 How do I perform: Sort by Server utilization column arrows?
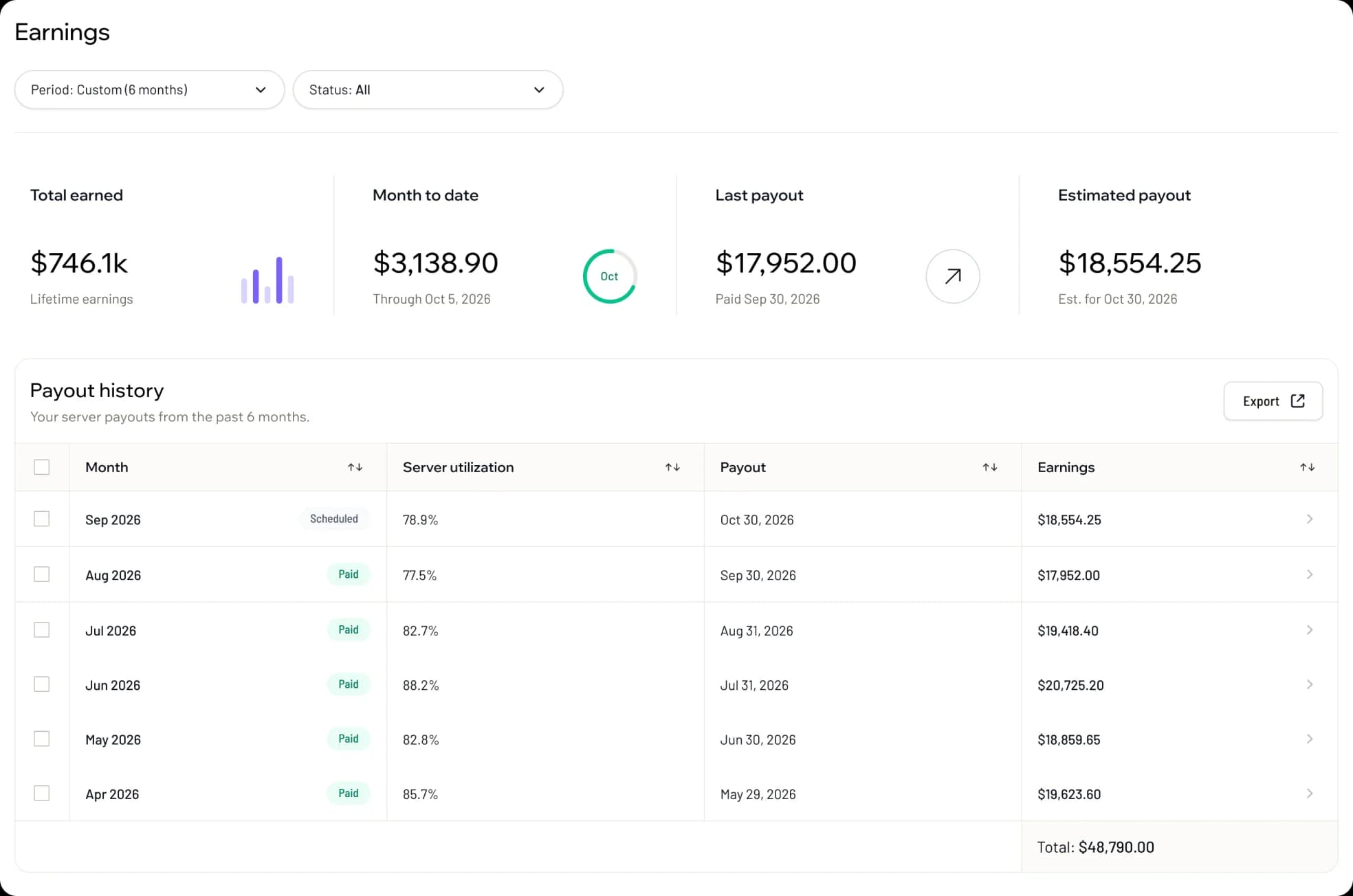click(672, 467)
